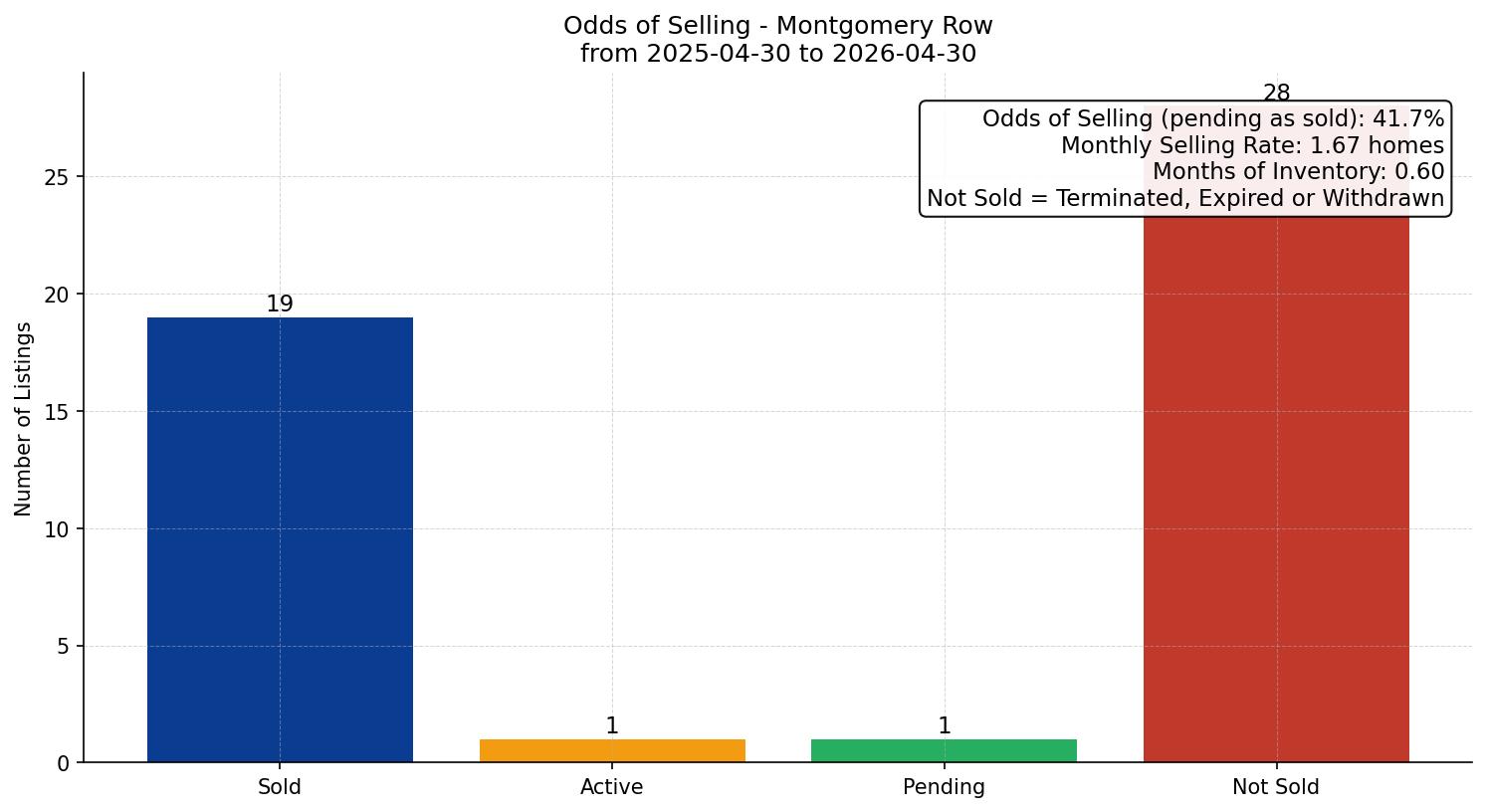Click the date range subtitle text
This screenshot has height=812, width=1487.
click(x=777, y=54)
